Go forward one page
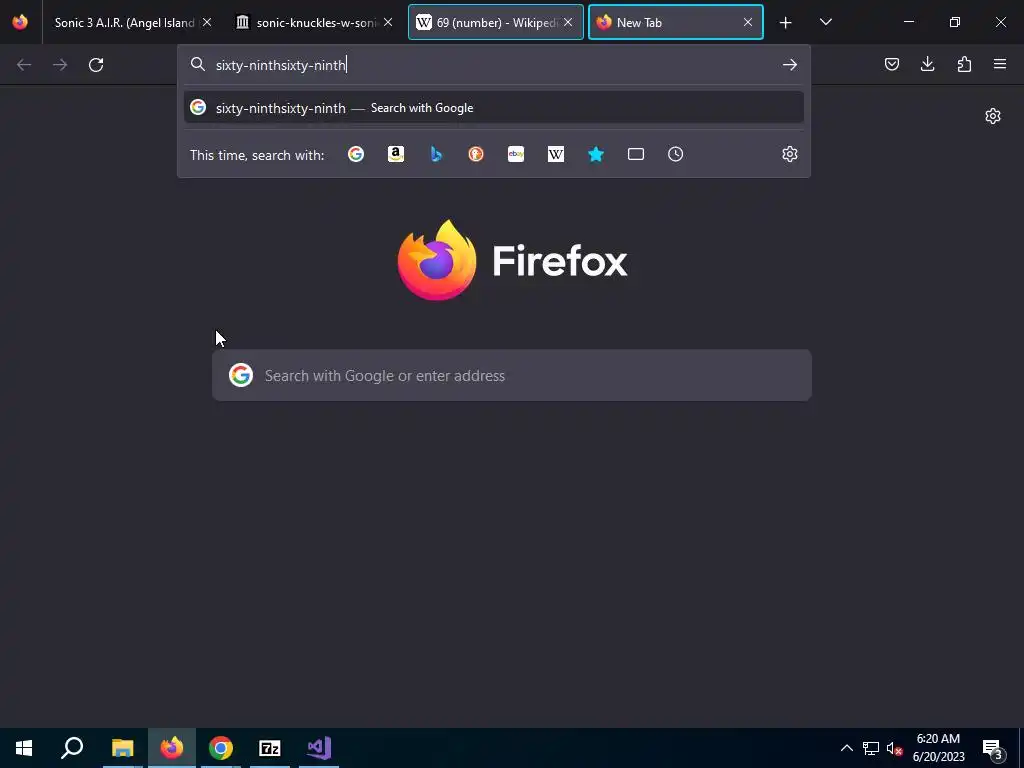Image resolution: width=1024 pixels, height=768 pixels. [x=60, y=65]
